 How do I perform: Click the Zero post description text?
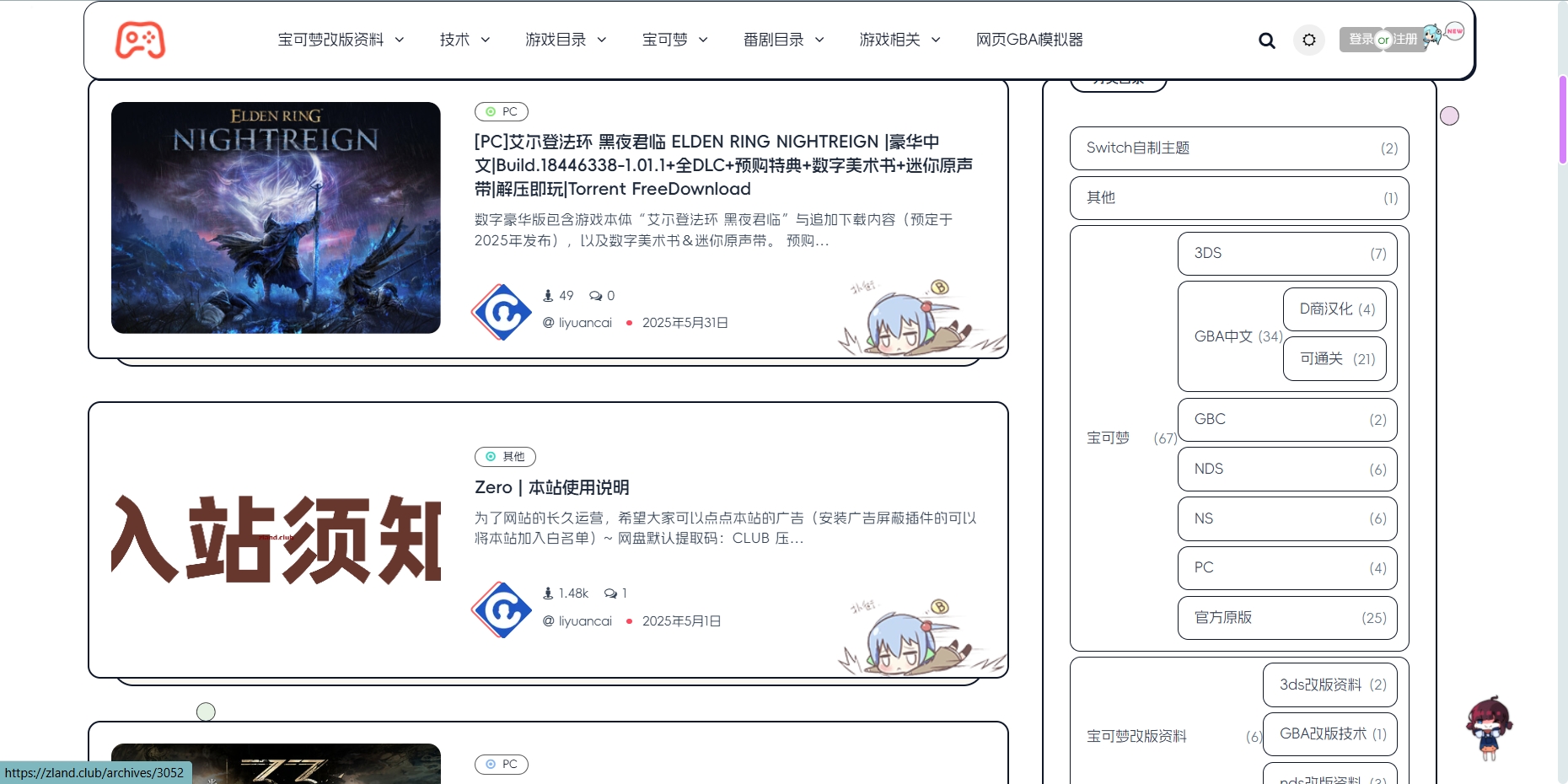pyautogui.click(x=725, y=529)
